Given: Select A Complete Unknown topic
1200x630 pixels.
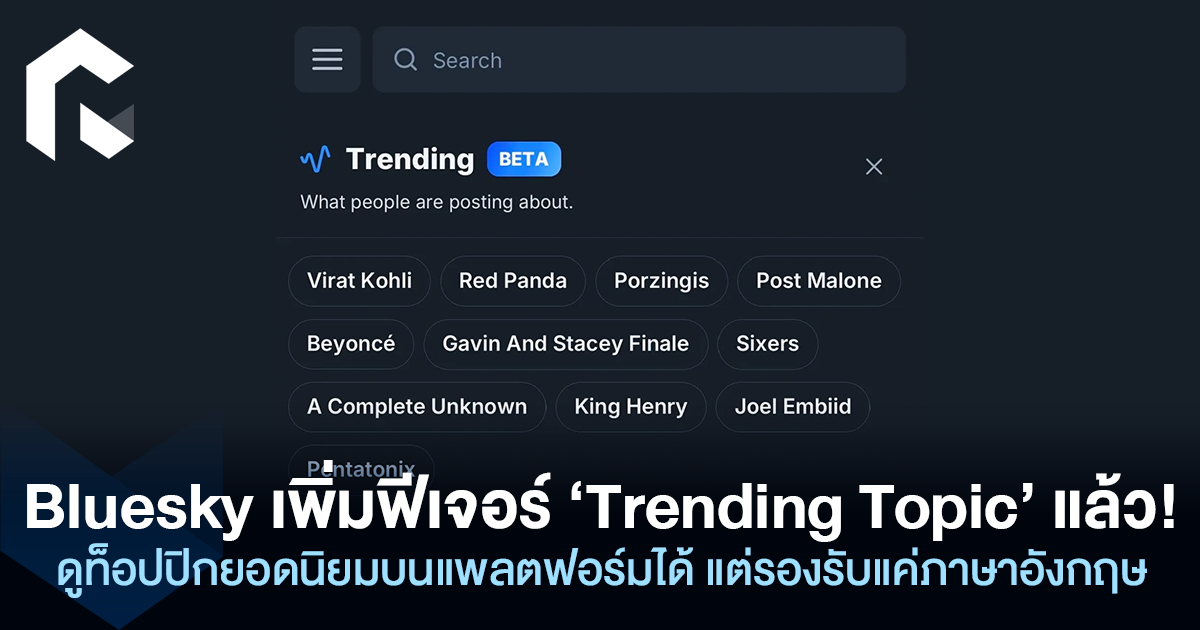Looking at the screenshot, I should tap(417, 407).
